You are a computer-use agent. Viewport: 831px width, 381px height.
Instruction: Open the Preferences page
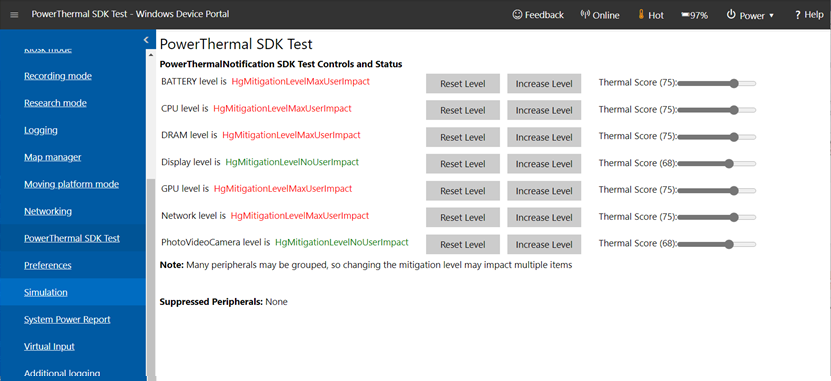(48, 265)
